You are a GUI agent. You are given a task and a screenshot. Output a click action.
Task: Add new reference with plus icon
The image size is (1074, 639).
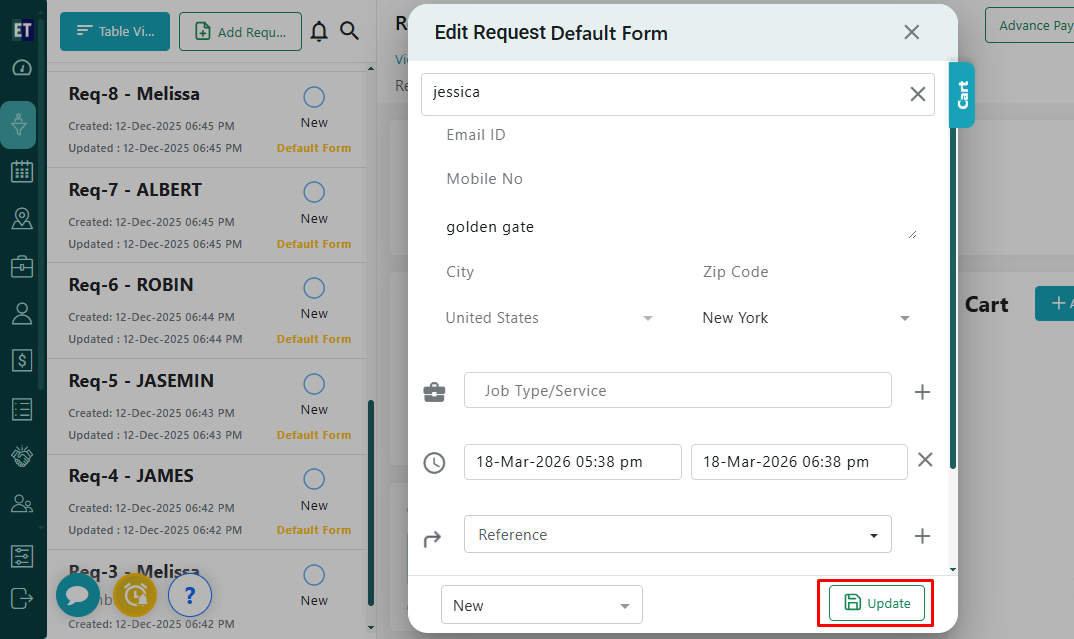tap(922, 536)
